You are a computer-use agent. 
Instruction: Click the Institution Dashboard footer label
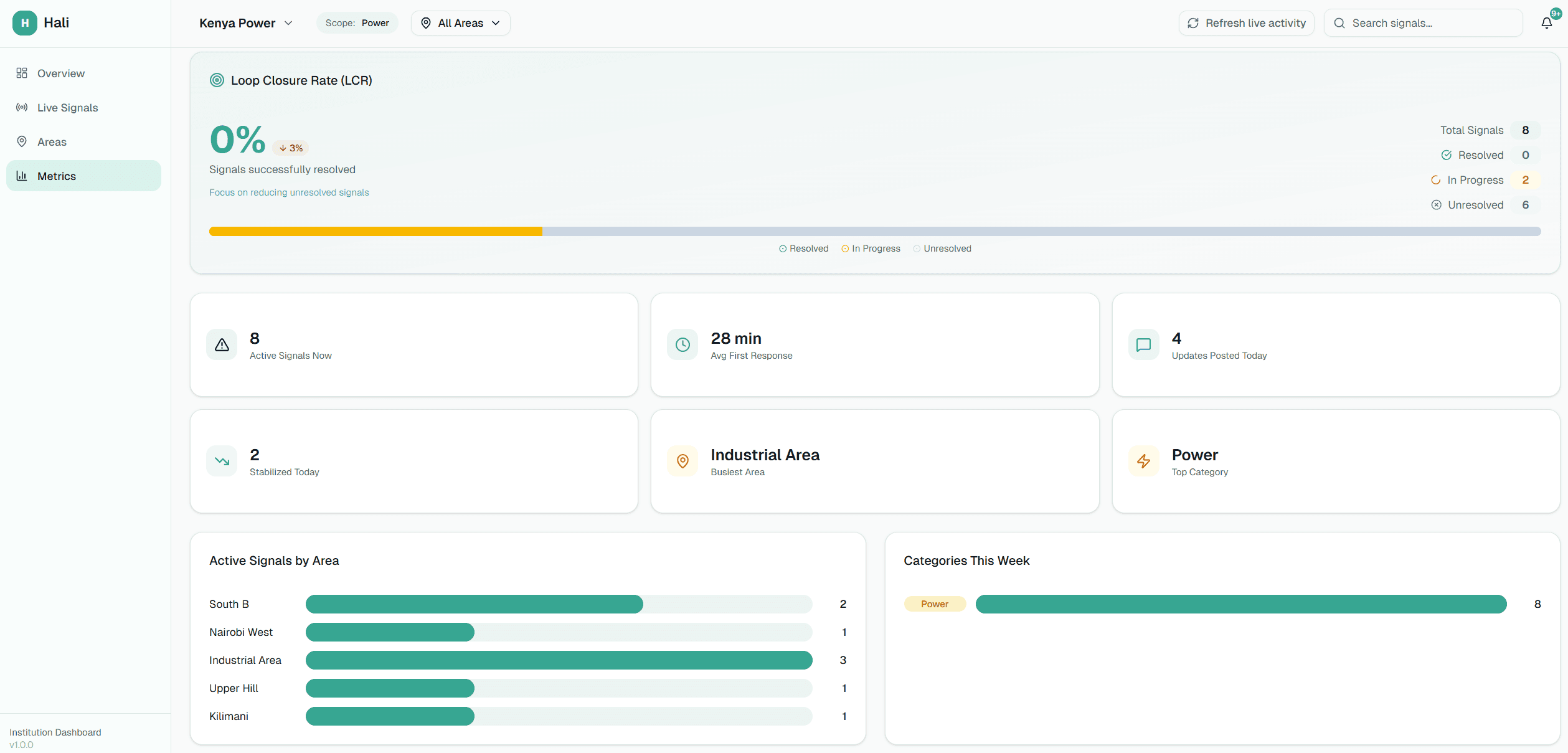tap(55, 732)
